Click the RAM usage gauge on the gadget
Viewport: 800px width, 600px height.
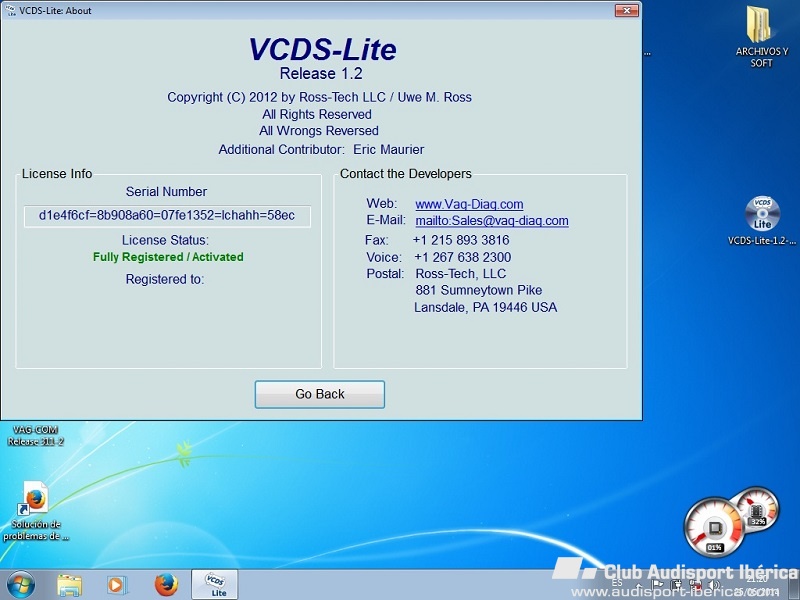coord(758,510)
